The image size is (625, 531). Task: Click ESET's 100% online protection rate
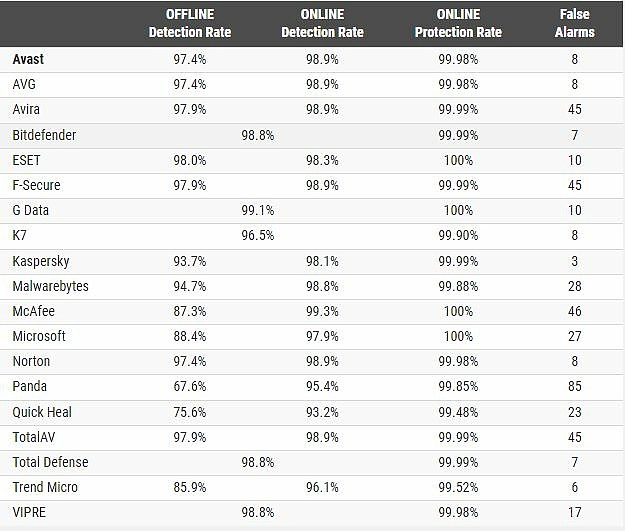pos(458,161)
